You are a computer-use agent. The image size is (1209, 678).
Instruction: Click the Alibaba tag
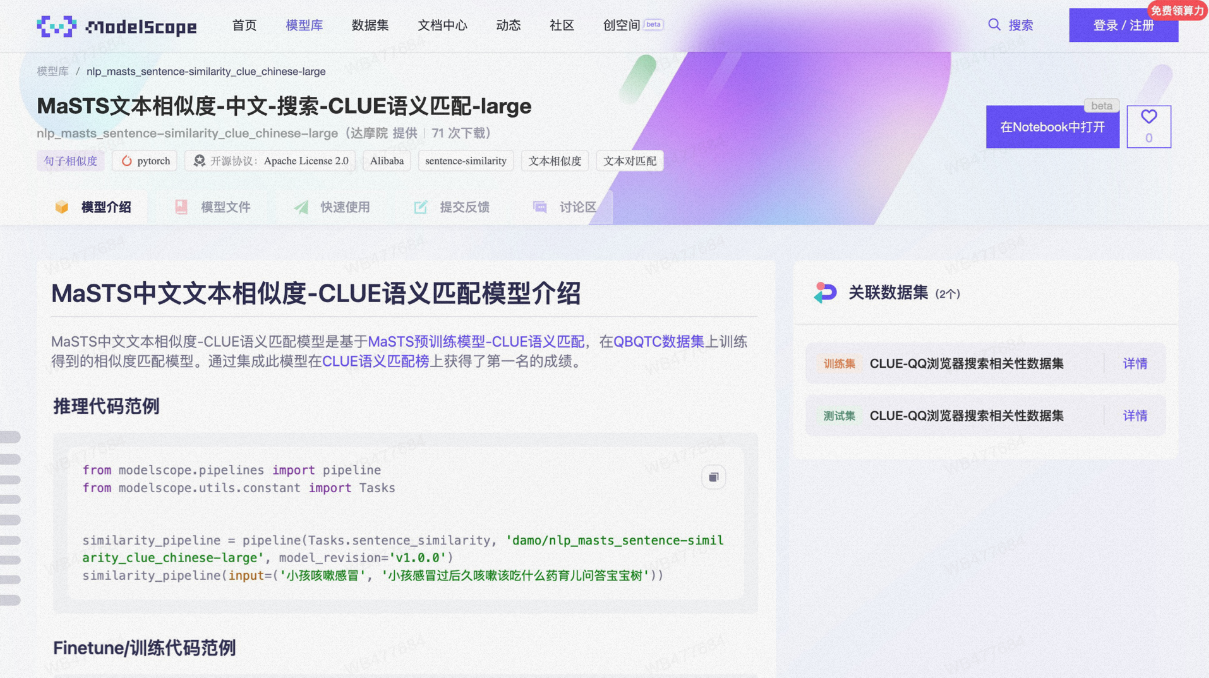[x=387, y=161]
